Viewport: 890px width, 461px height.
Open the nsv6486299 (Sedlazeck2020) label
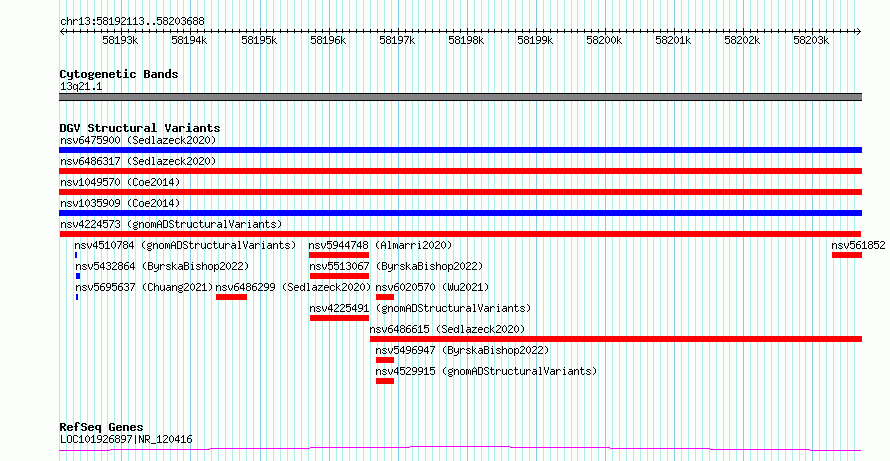coord(293,287)
